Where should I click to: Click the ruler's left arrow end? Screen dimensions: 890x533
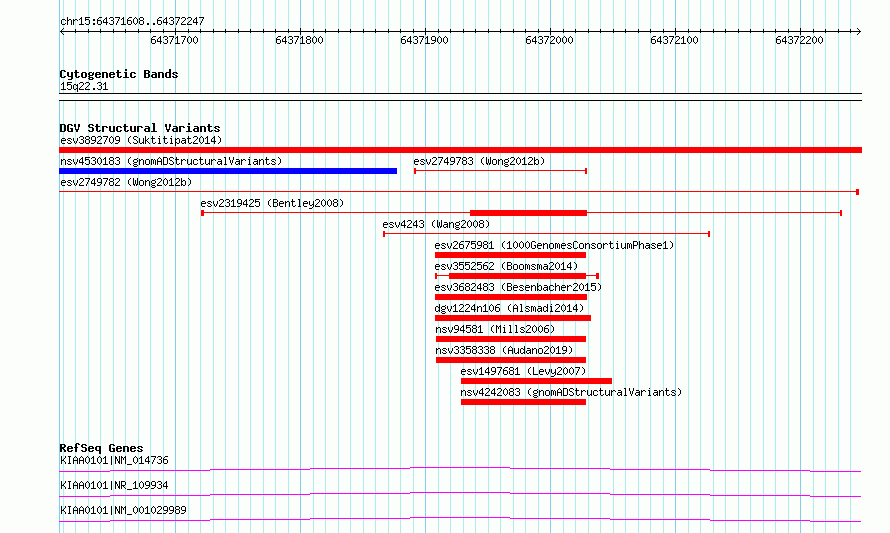(62, 31)
